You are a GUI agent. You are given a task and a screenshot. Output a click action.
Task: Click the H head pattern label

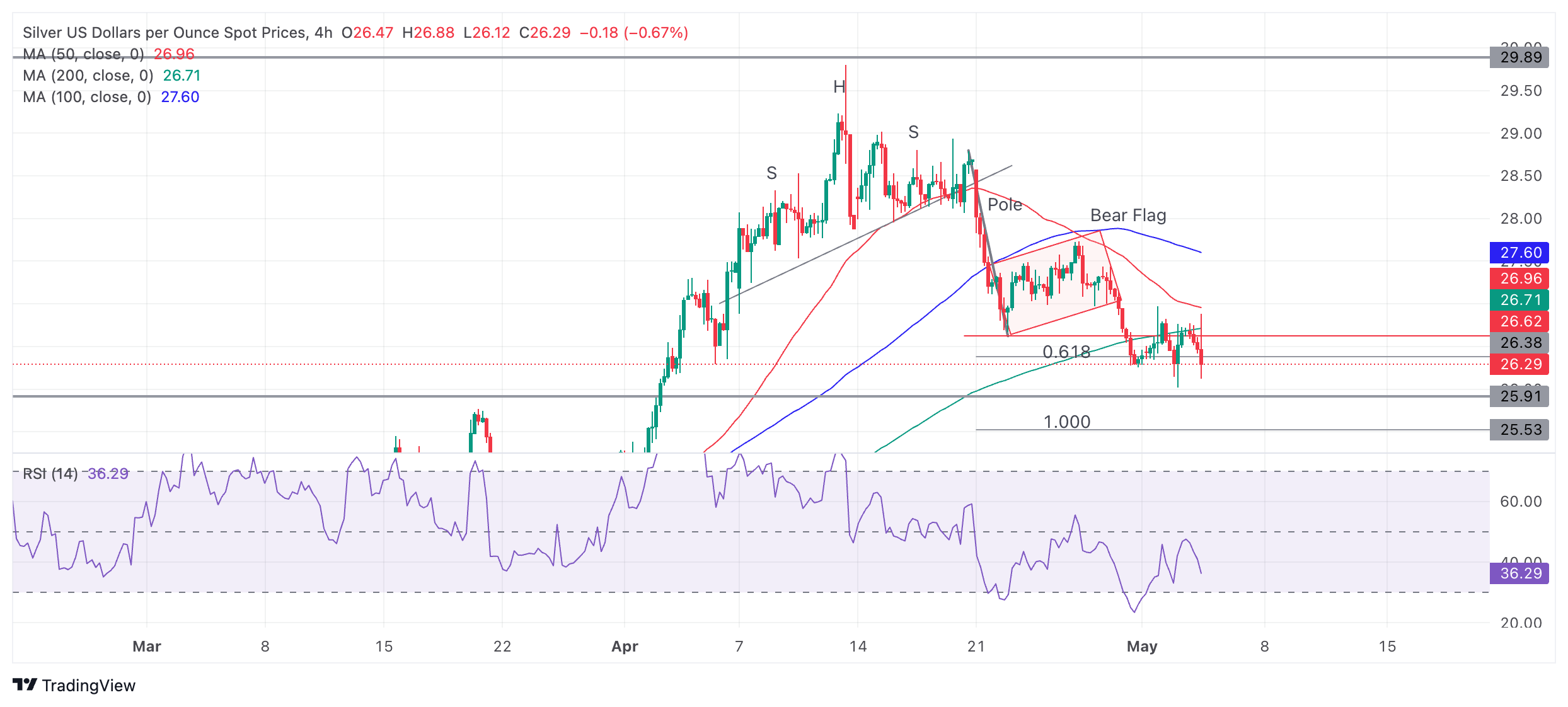839,87
